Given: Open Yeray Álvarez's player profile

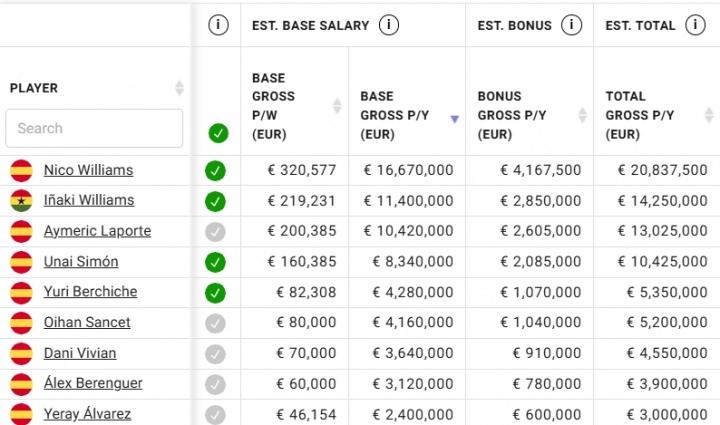Looking at the screenshot, I should 87,414.
